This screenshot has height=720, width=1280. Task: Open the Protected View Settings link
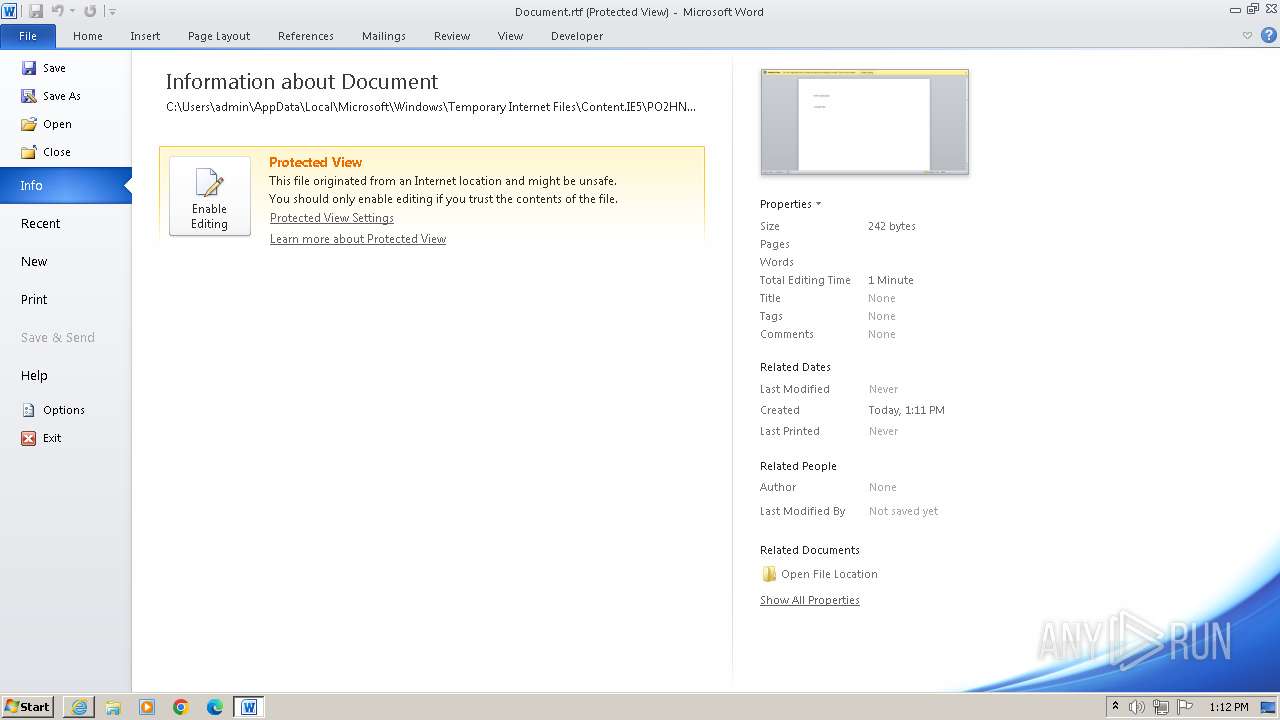click(x=332, y=218)
